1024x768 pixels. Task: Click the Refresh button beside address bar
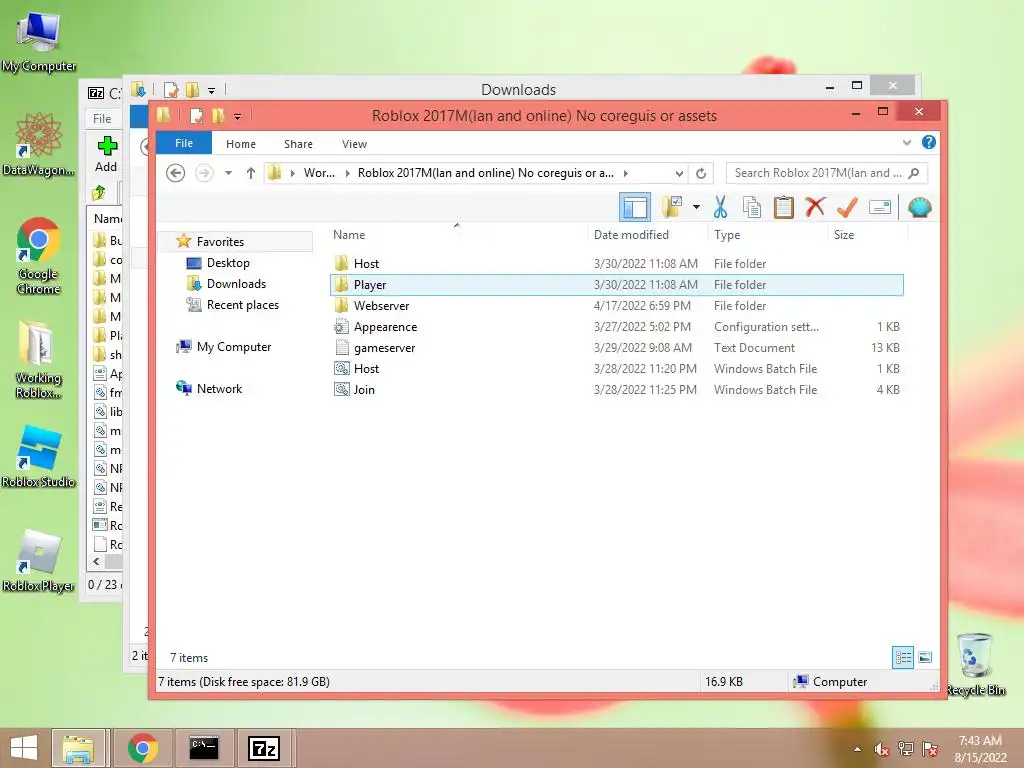(x=701, y=173)
